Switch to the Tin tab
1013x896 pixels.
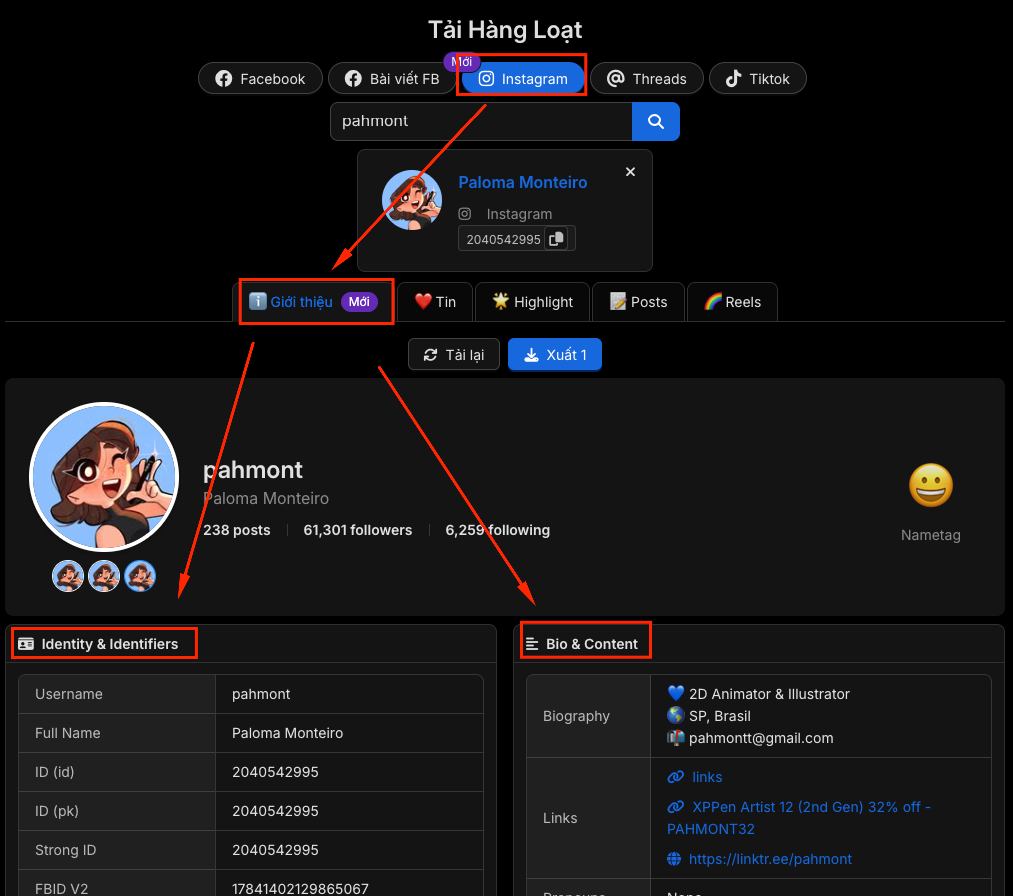pos(435,302)
